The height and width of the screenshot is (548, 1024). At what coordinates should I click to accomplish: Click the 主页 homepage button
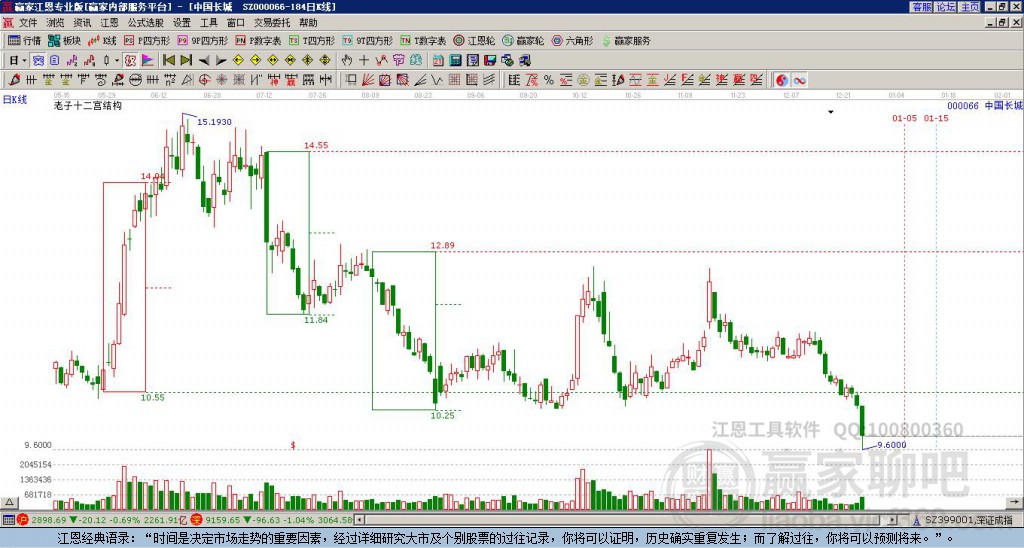coord(970,7)
